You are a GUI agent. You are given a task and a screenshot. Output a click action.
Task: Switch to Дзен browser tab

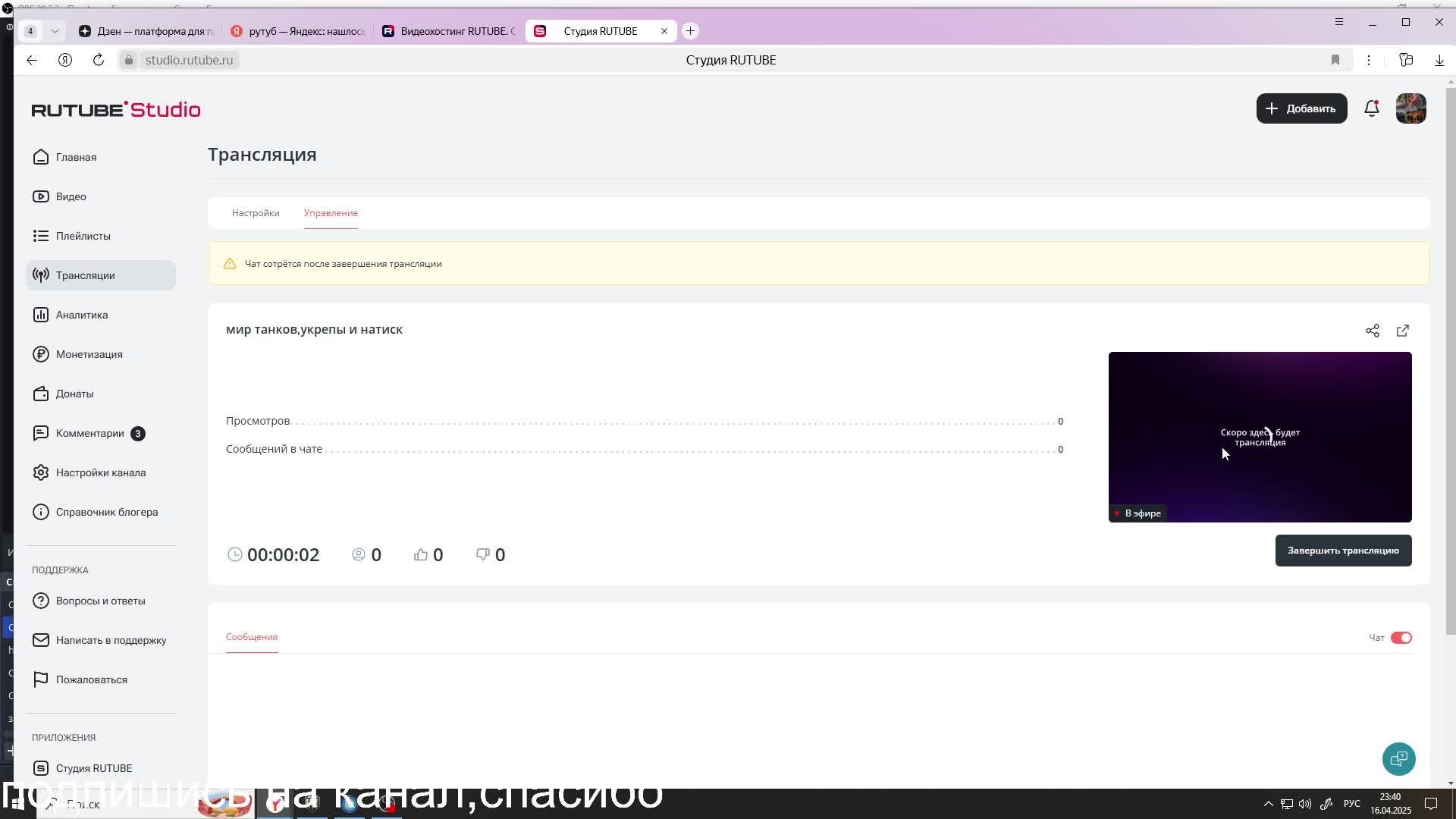point(146,31)
